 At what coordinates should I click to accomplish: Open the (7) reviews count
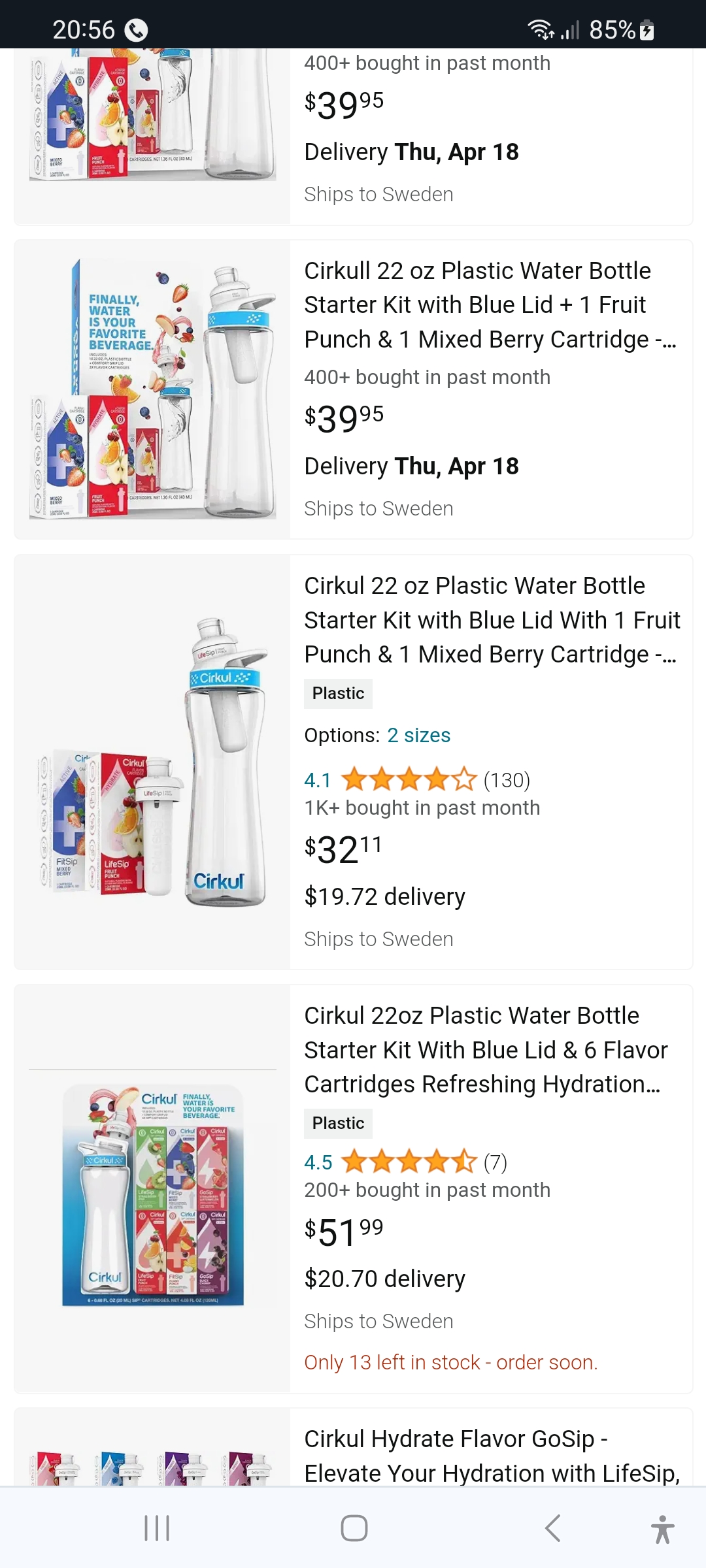pyautogui.click(x=496, y=1162)
